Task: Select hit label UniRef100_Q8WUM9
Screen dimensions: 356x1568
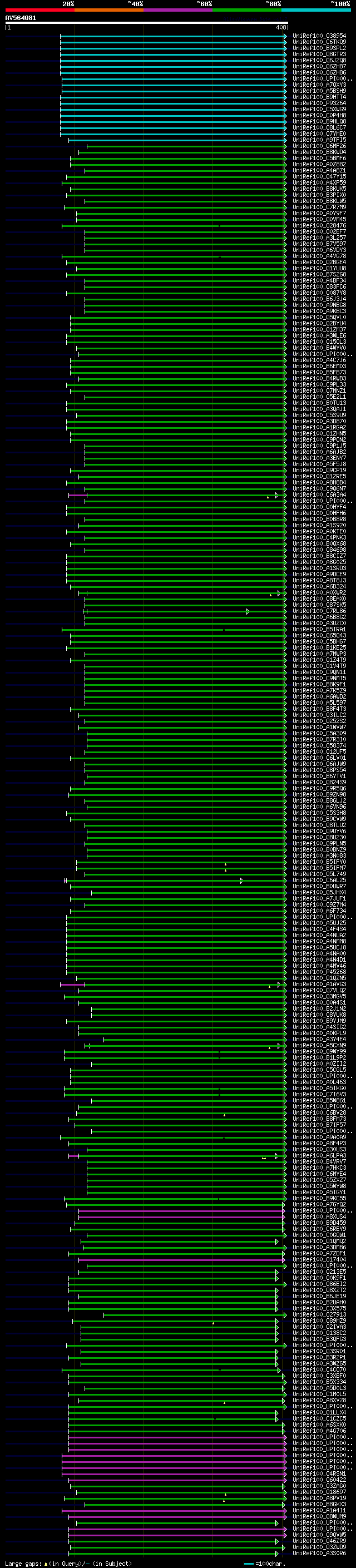Action: point(319,1516)
